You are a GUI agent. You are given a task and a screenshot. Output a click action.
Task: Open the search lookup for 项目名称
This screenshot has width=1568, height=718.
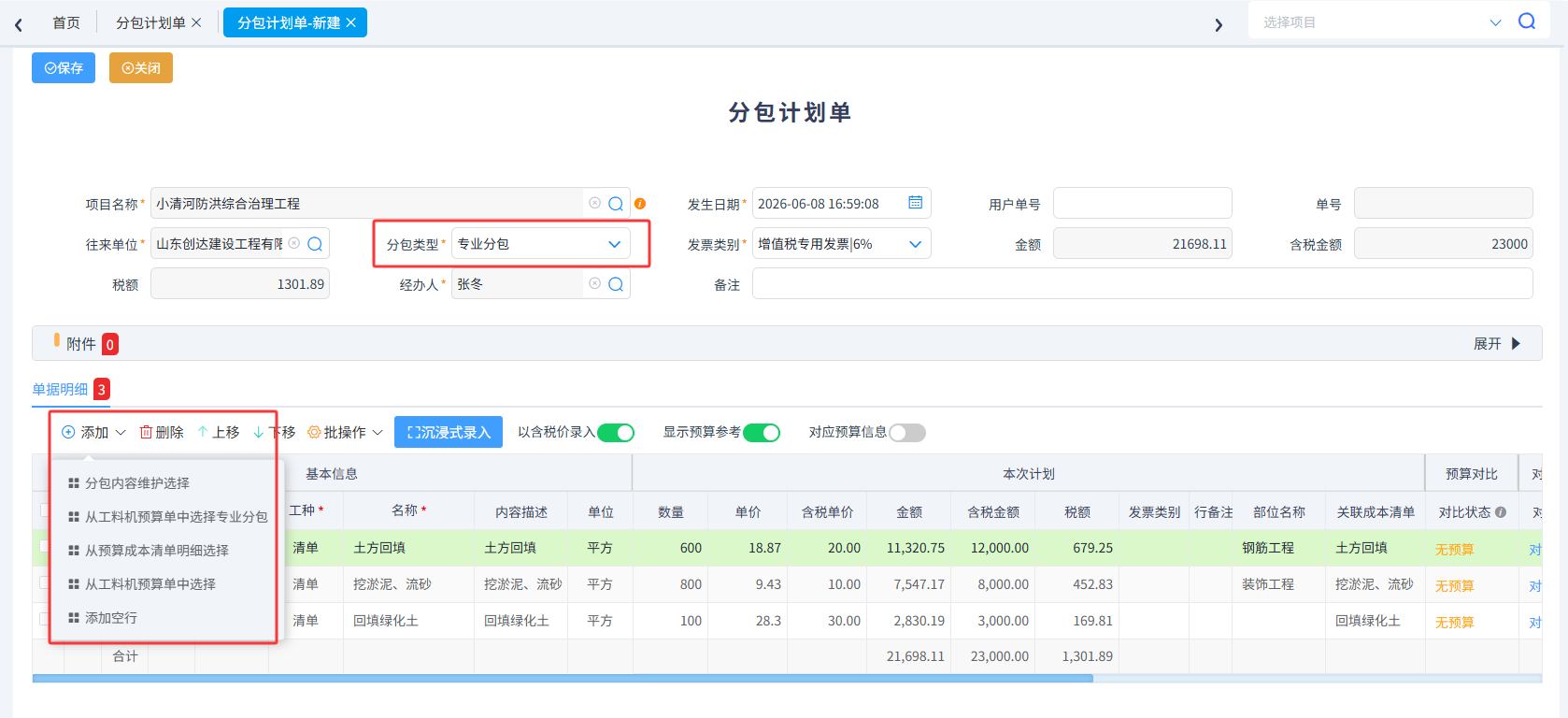point(616,204)
